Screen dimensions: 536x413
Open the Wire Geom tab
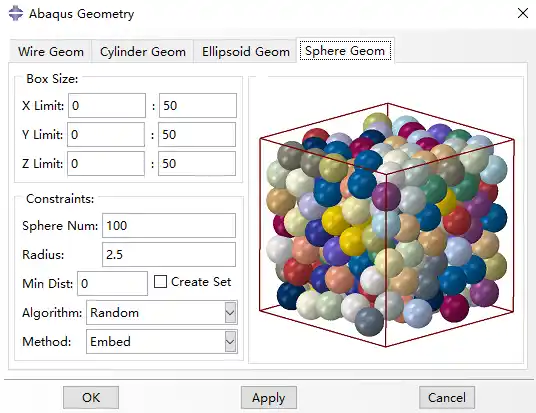point(51,52)
